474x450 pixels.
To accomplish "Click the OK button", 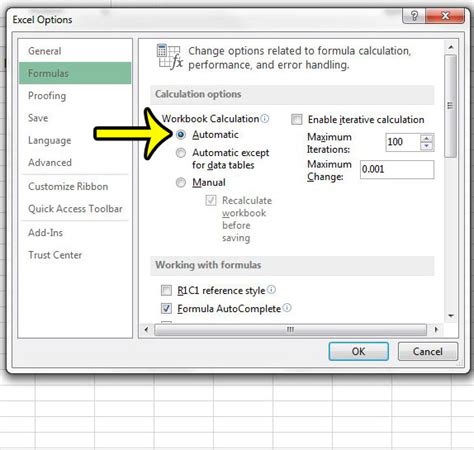I will [x=358, y=351].
